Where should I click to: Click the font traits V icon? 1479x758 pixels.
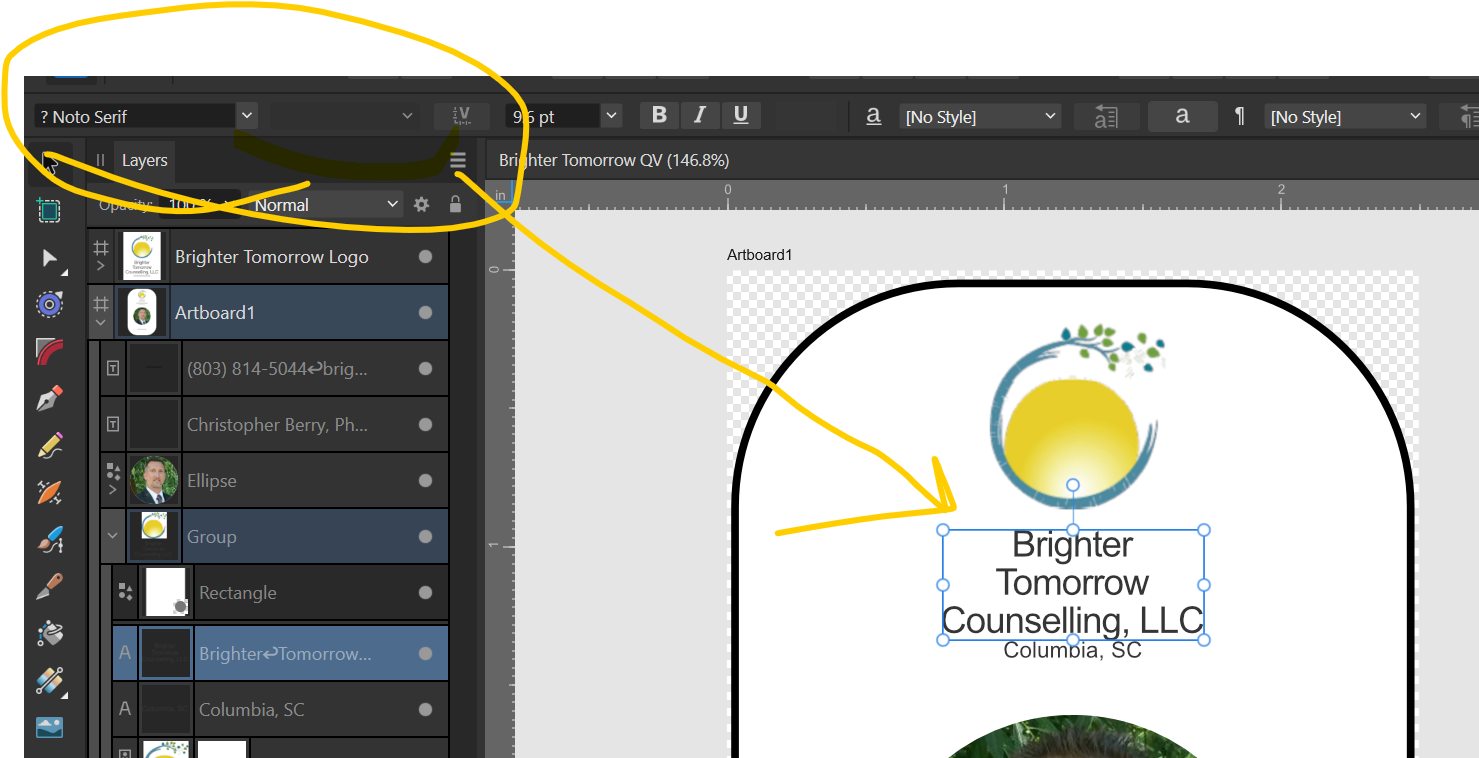point(461,116)
